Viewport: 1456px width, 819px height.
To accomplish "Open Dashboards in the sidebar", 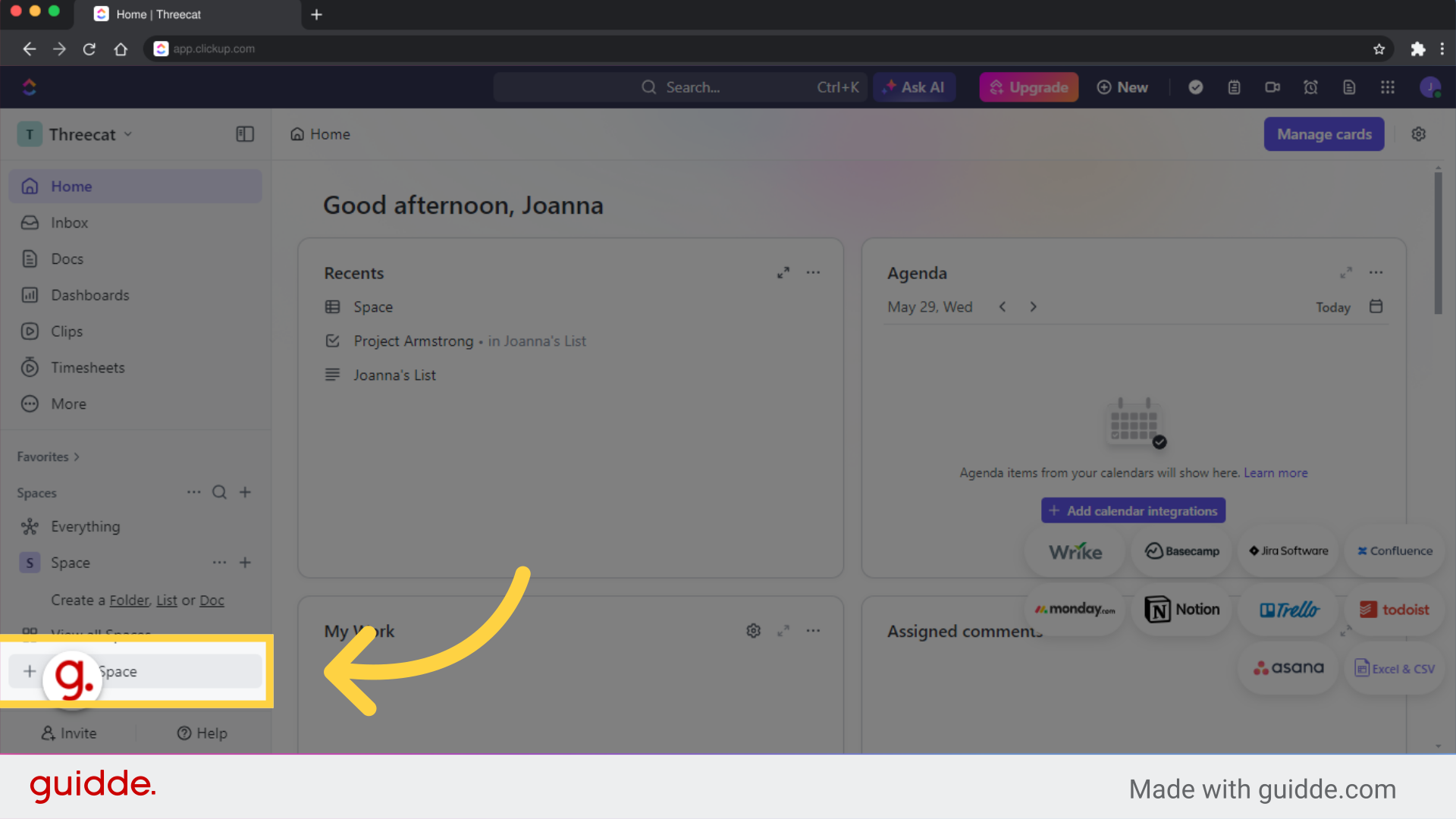I will pyautogui.click(x=89, y=295).
